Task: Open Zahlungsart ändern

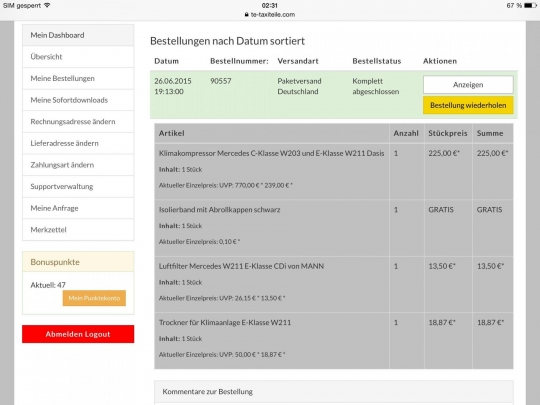Action: coord(78,165)
